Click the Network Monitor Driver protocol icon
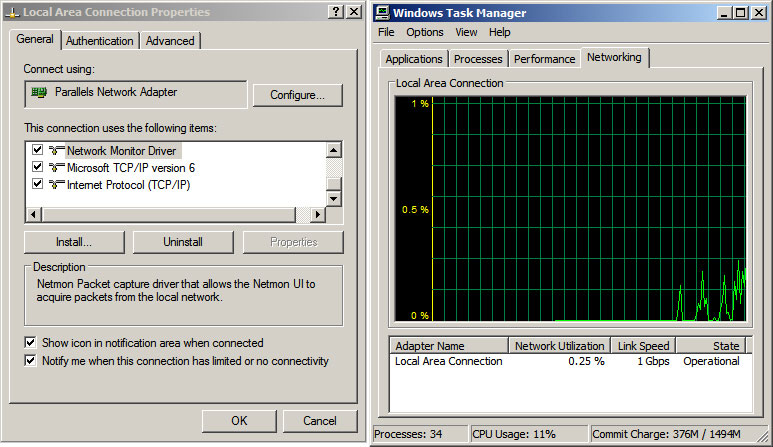This screenshot has height=447, width=773. click(x=57, y=150)
